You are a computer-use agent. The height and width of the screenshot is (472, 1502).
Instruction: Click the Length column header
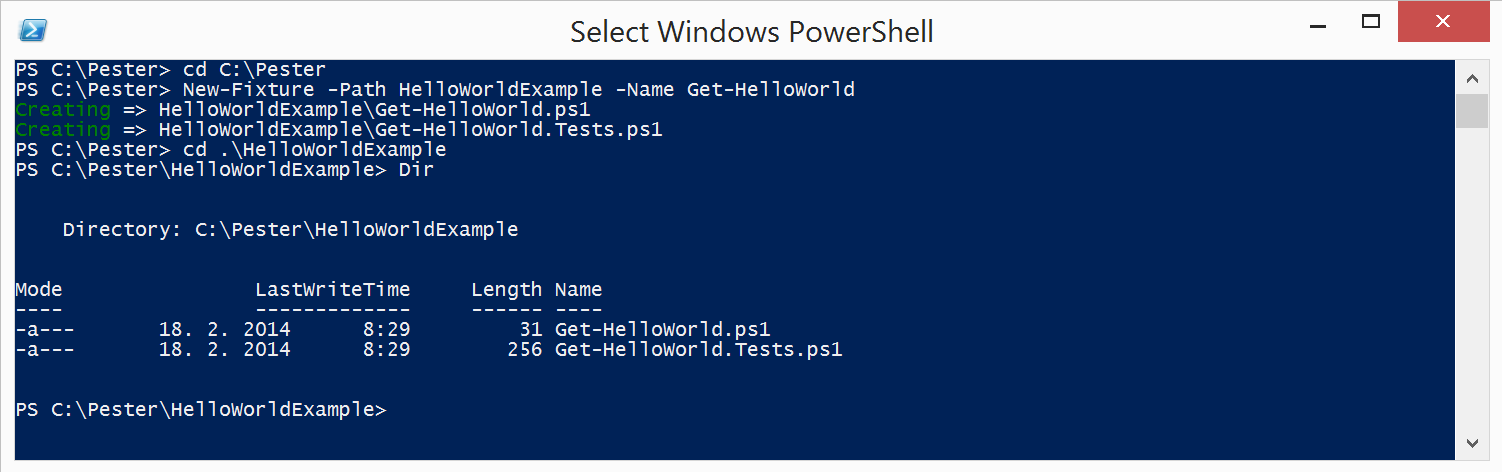[506, 290]
